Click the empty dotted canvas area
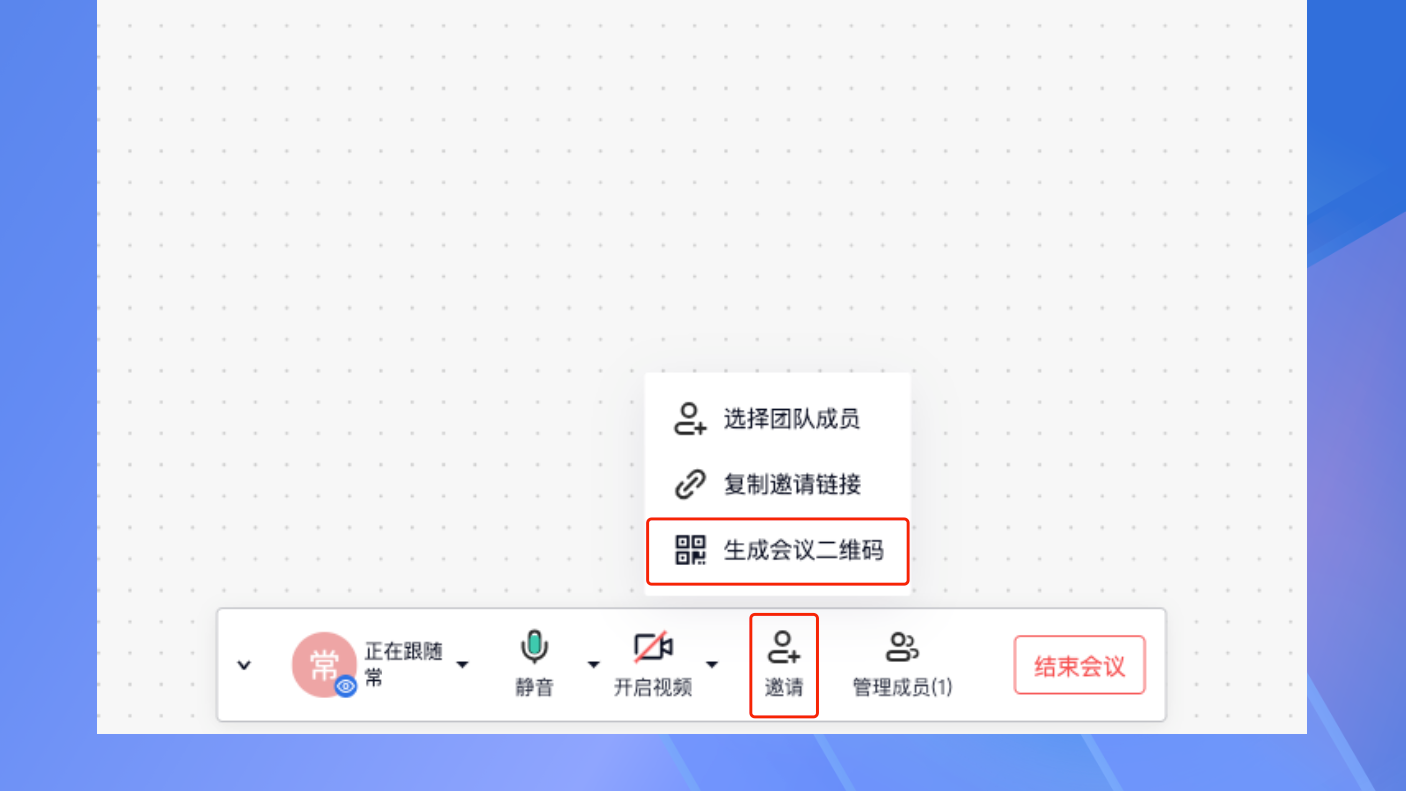 point(700,200)
